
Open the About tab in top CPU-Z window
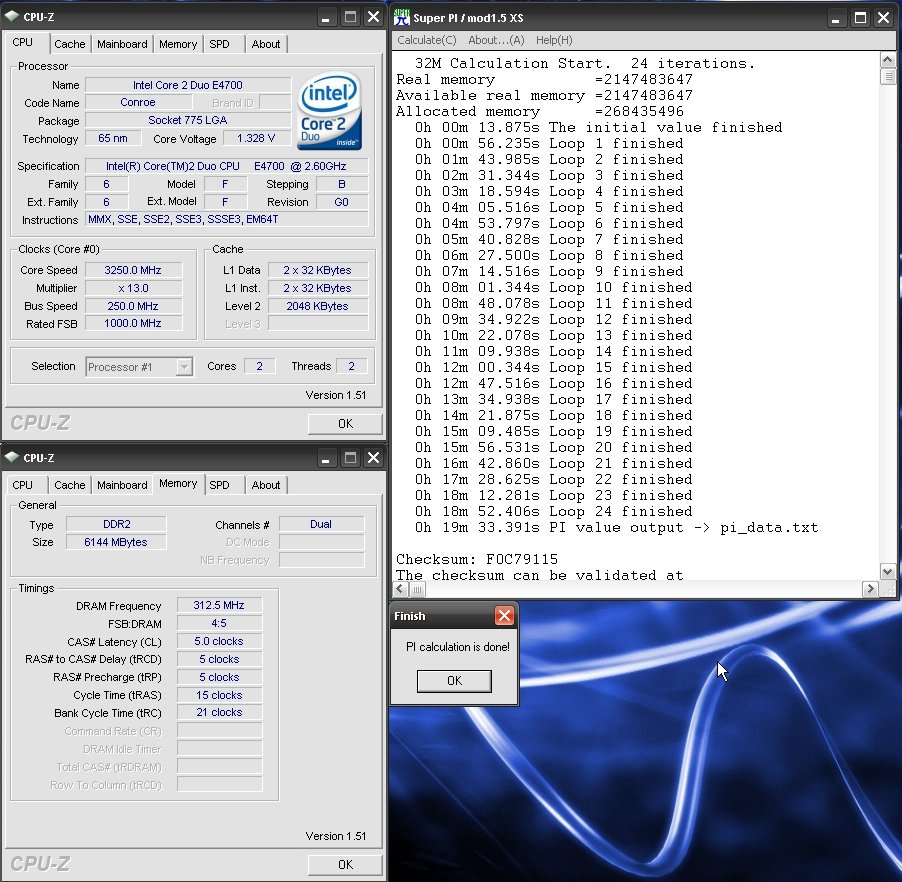(x=266, y=44)
